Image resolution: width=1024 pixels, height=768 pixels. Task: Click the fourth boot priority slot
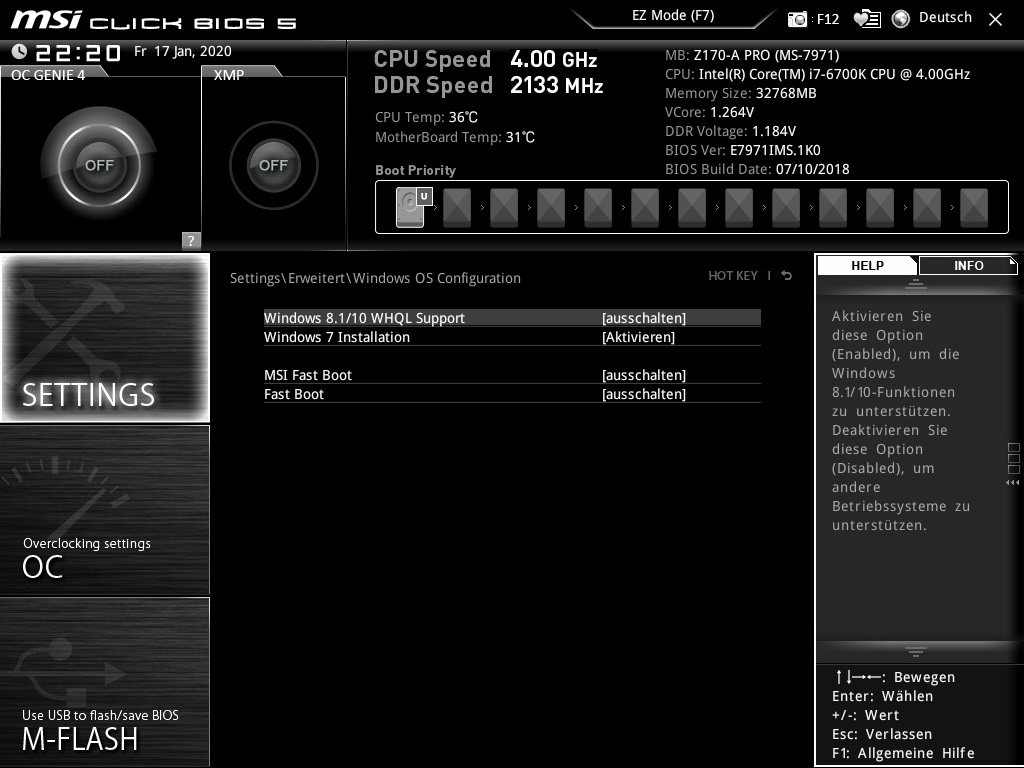click(x=551, y=208)
